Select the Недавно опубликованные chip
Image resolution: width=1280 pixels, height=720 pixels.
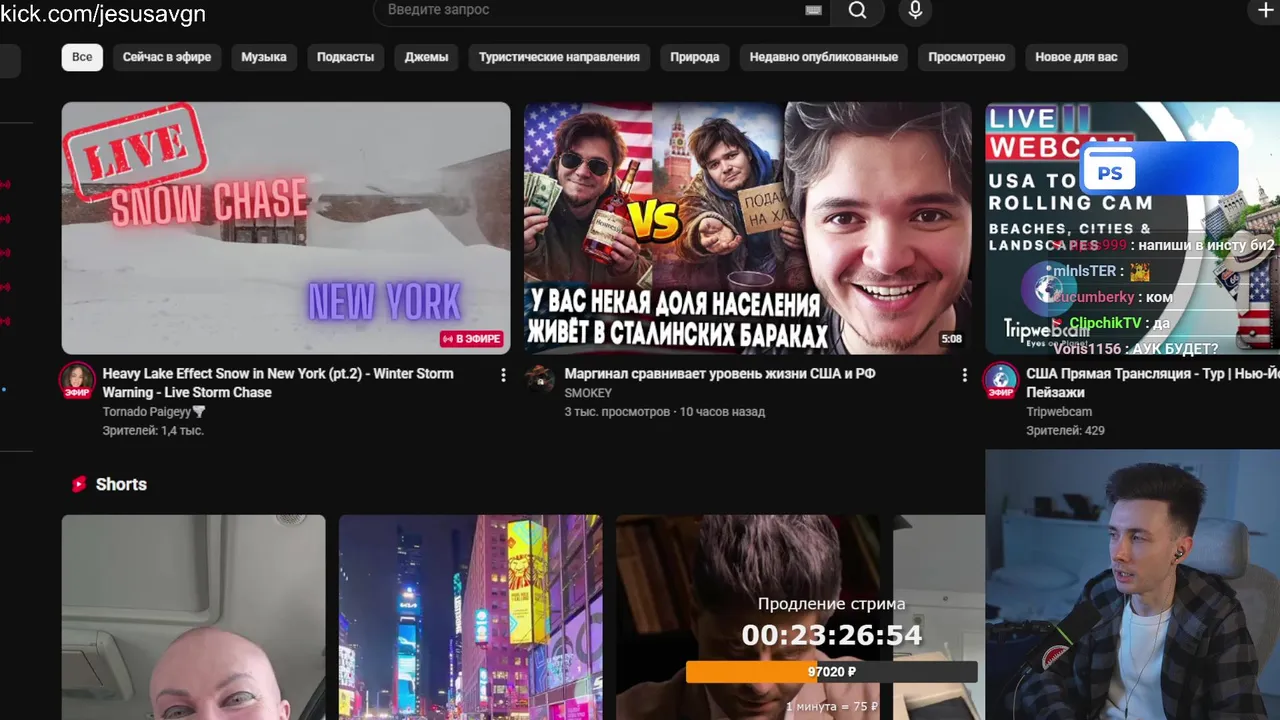tap(824, 57)
